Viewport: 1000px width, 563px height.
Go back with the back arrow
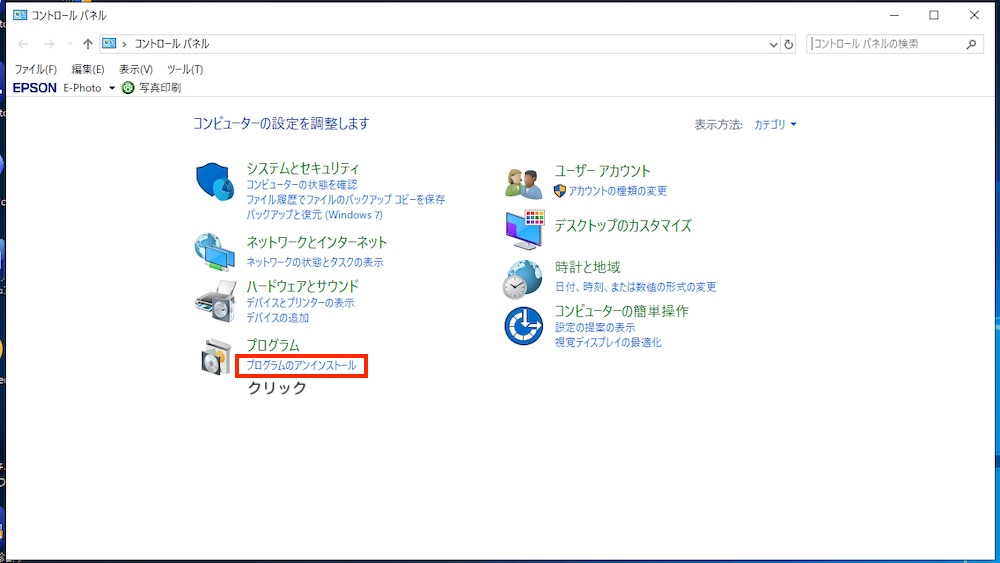pyautogui.click(x=23, y=44)
